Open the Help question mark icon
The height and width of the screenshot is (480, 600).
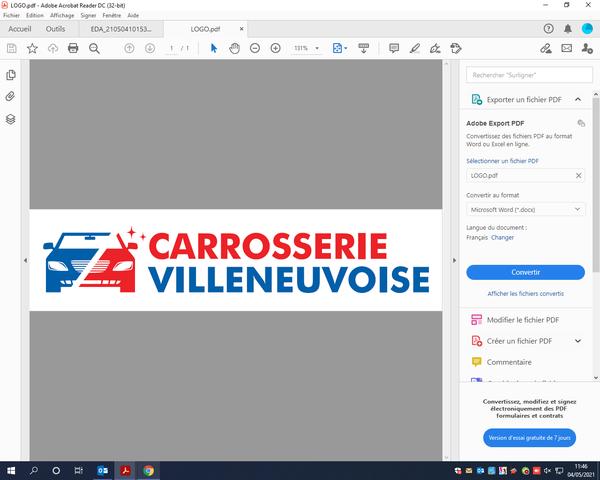tap(548, 29)
